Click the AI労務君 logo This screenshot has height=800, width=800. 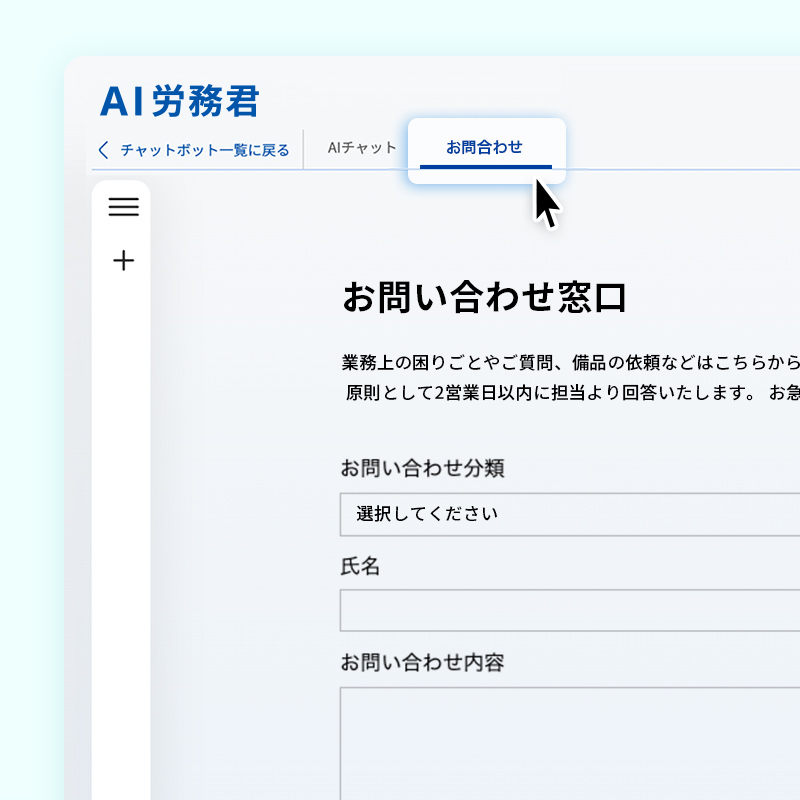tap(180, 101)
